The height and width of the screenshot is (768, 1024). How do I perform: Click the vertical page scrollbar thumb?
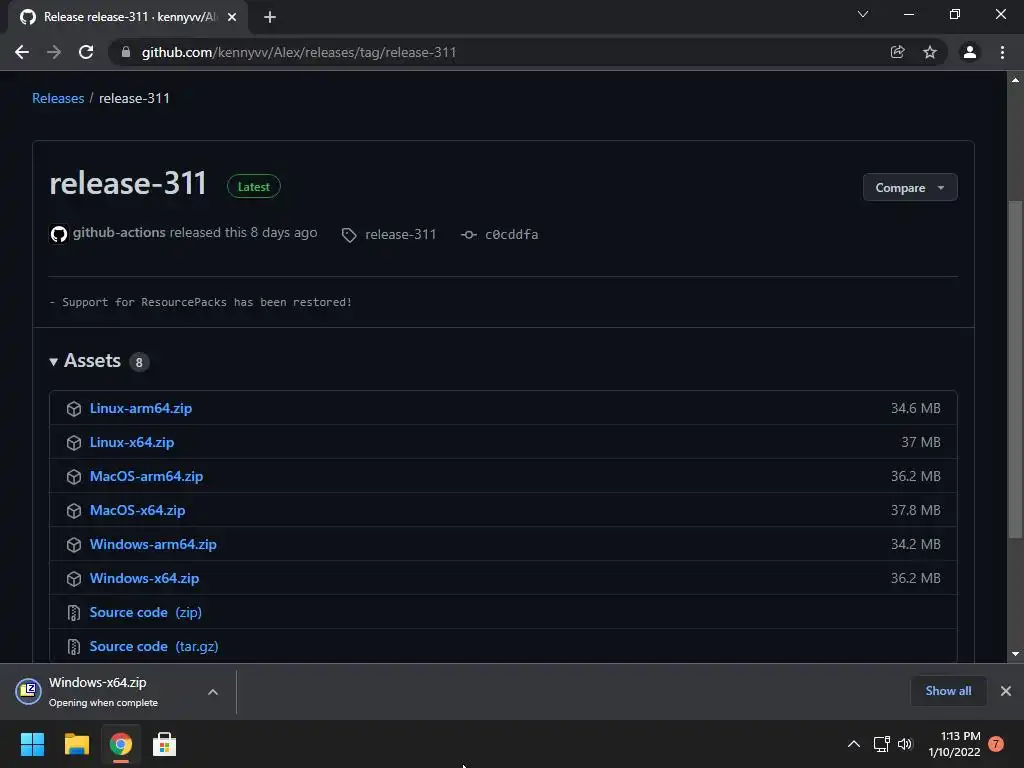(x=1015, y=370)
